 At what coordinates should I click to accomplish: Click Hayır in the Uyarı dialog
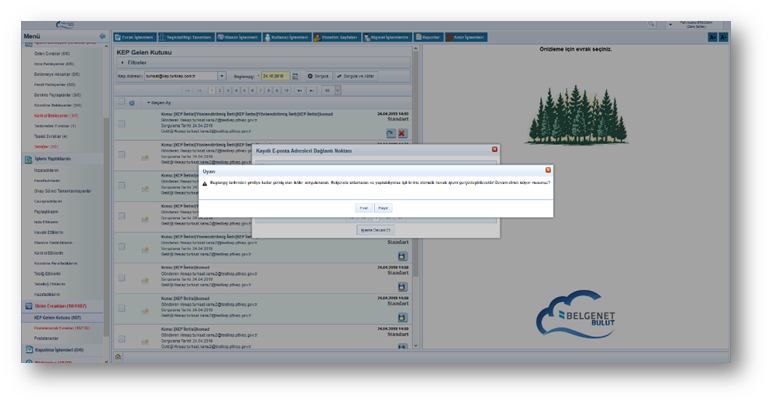(x=383, y=208)
